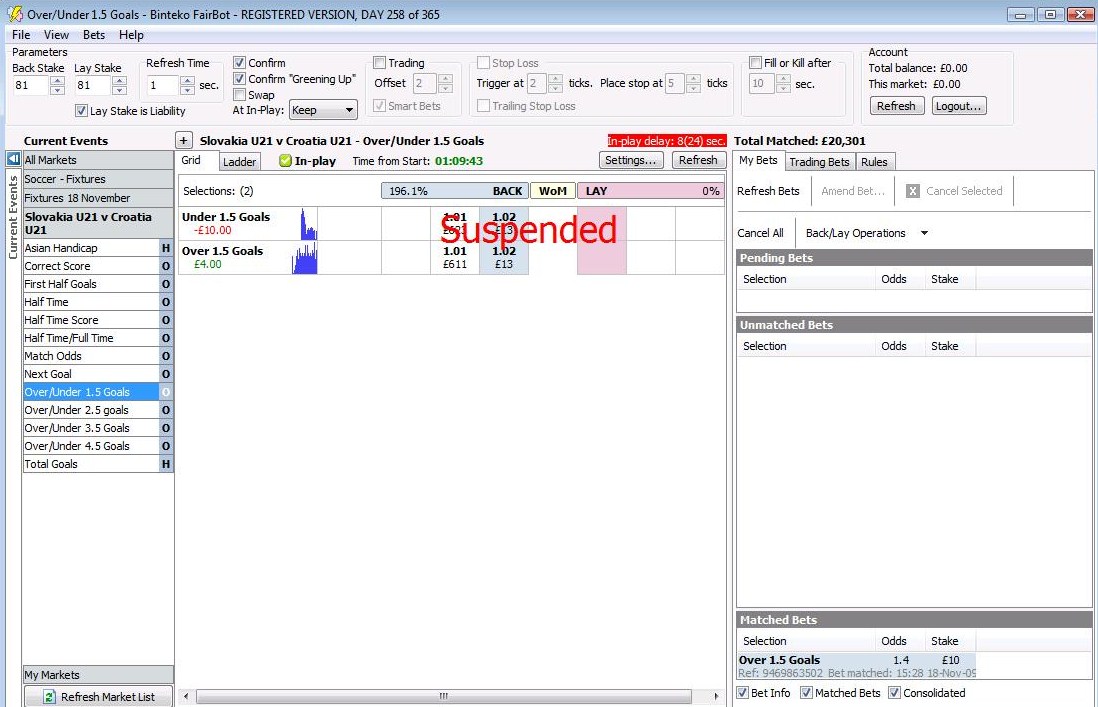The image size is (1098, 707).
Task: Switch to the Rules tab
Action: [x=874, y=162]
